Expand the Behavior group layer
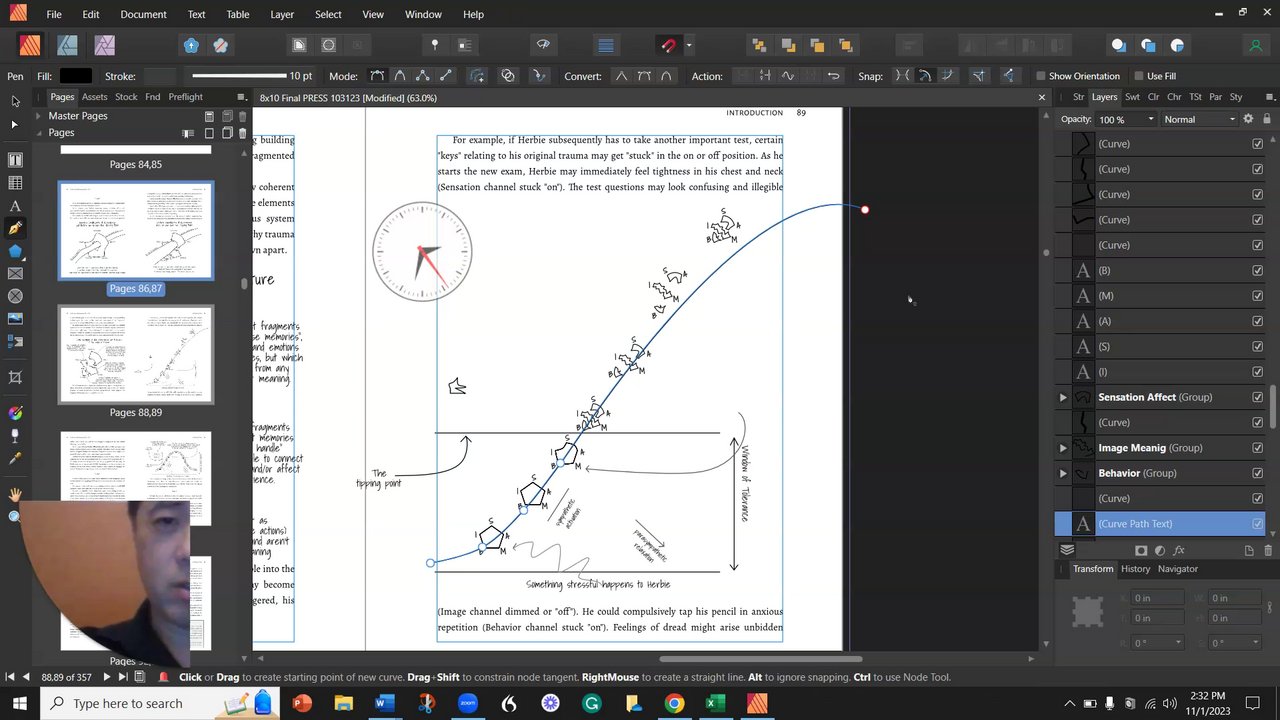The width and height of the screenshot is (1280, 720). (x=1063, y=473)
